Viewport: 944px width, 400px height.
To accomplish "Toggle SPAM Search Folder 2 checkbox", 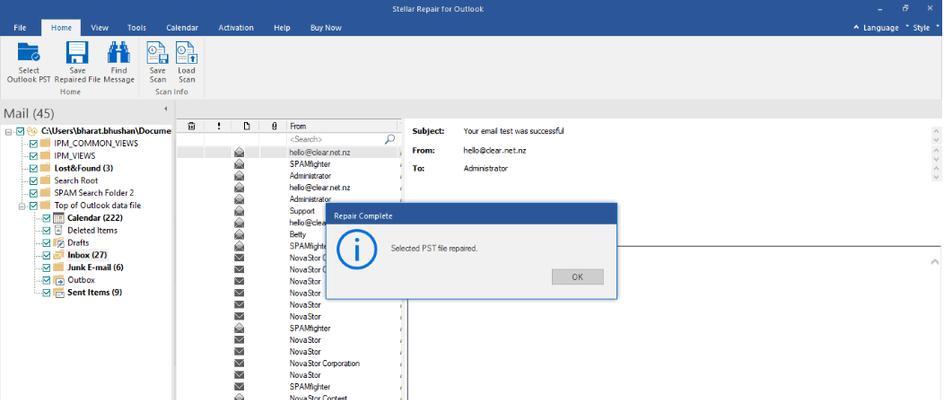I will pyautogui.click(x=33, y=193).
